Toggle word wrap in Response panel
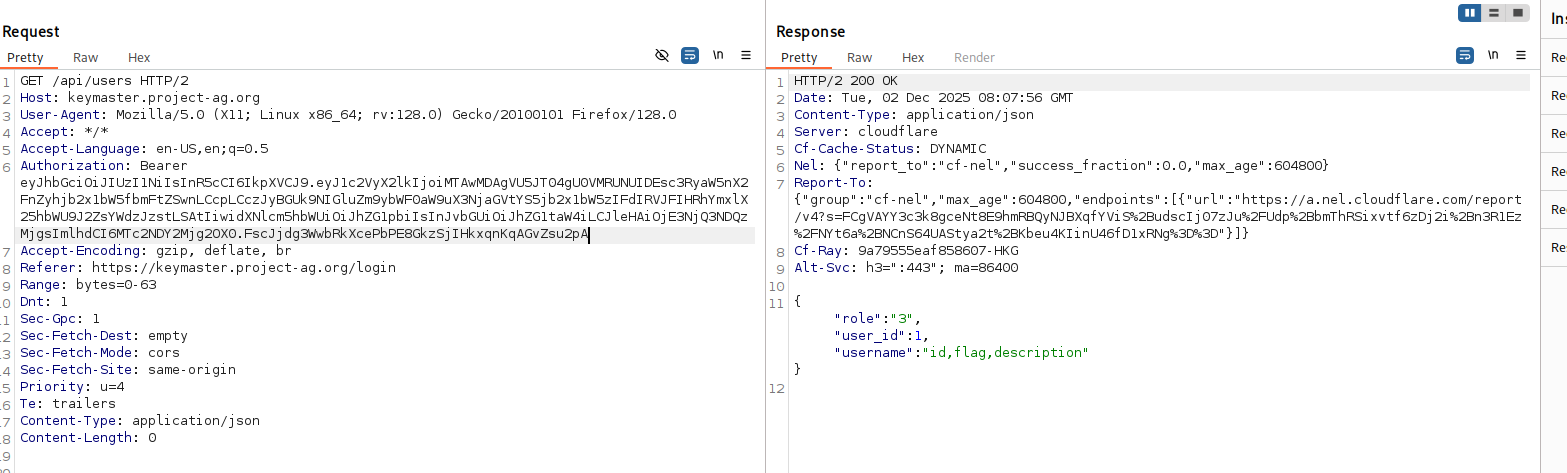1567x473 pixels. [x=1465, y=56]
